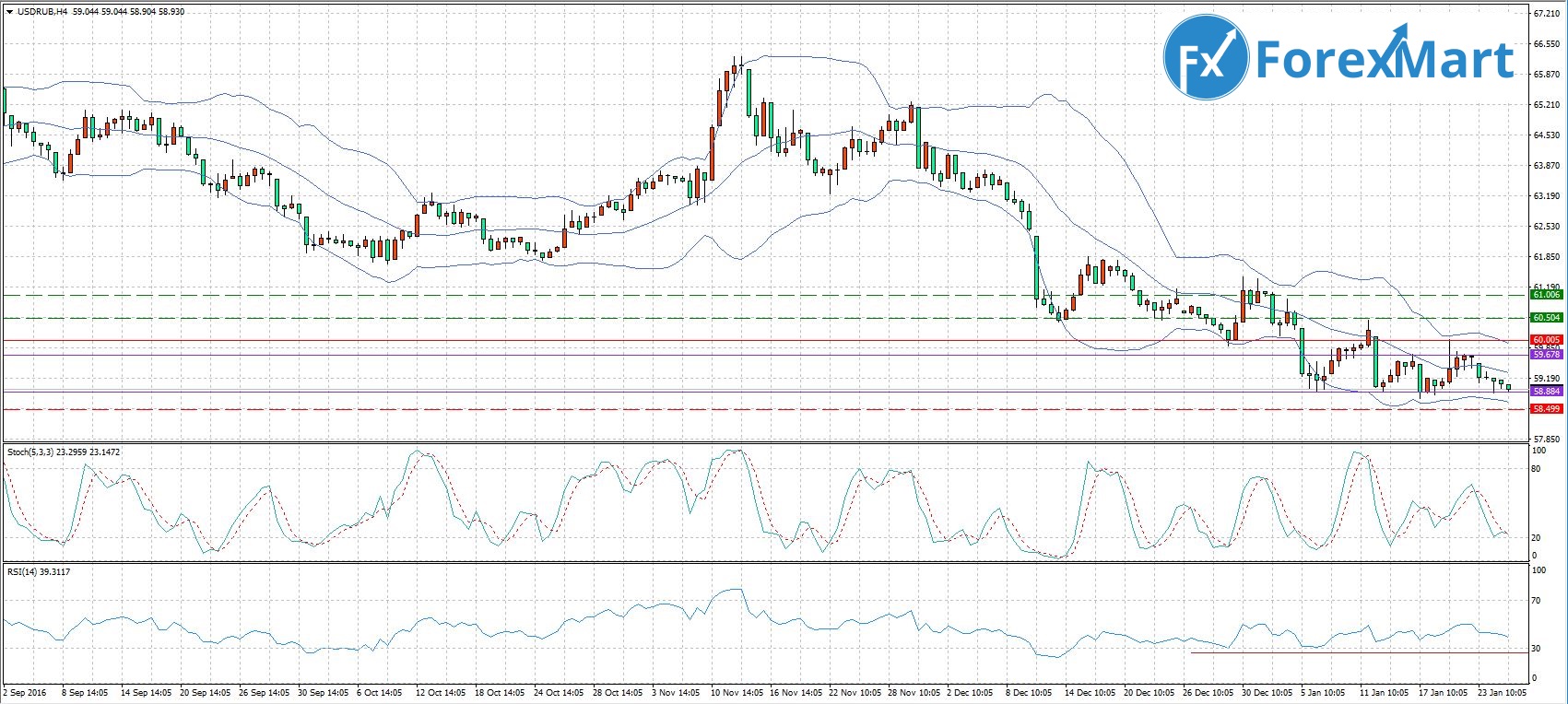Click the 66.550 value on the price axis
This screenshot has height=704, width=1568.
pyautogui.click(x=1546, y=44)
